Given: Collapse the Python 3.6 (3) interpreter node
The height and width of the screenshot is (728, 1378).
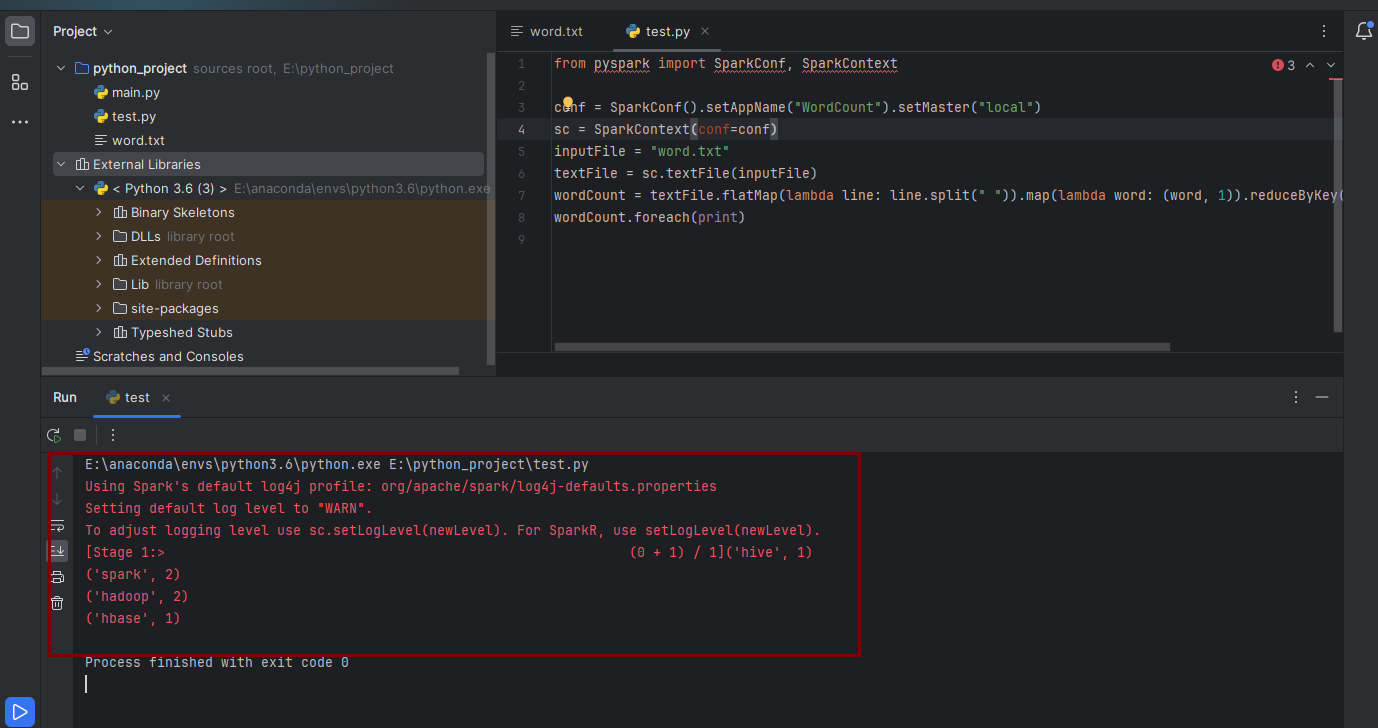Looking at the screenshot, I should pyautogui.click(x=80, y=188).
